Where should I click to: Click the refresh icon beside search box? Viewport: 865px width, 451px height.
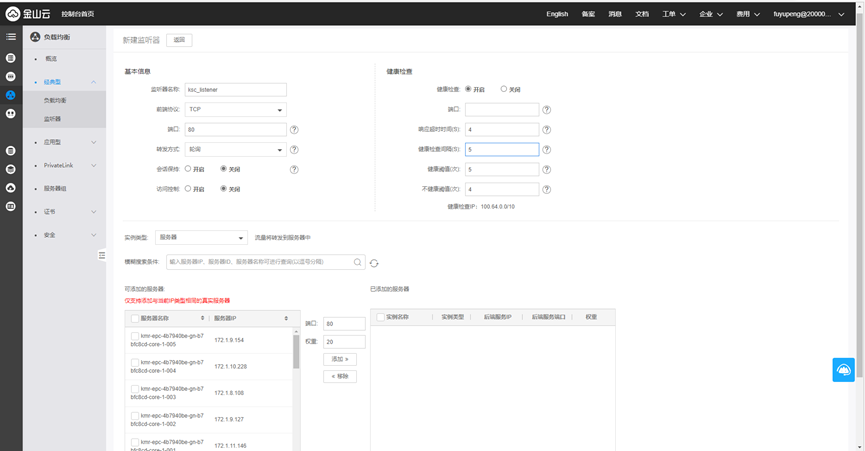(x=374, y=262)
